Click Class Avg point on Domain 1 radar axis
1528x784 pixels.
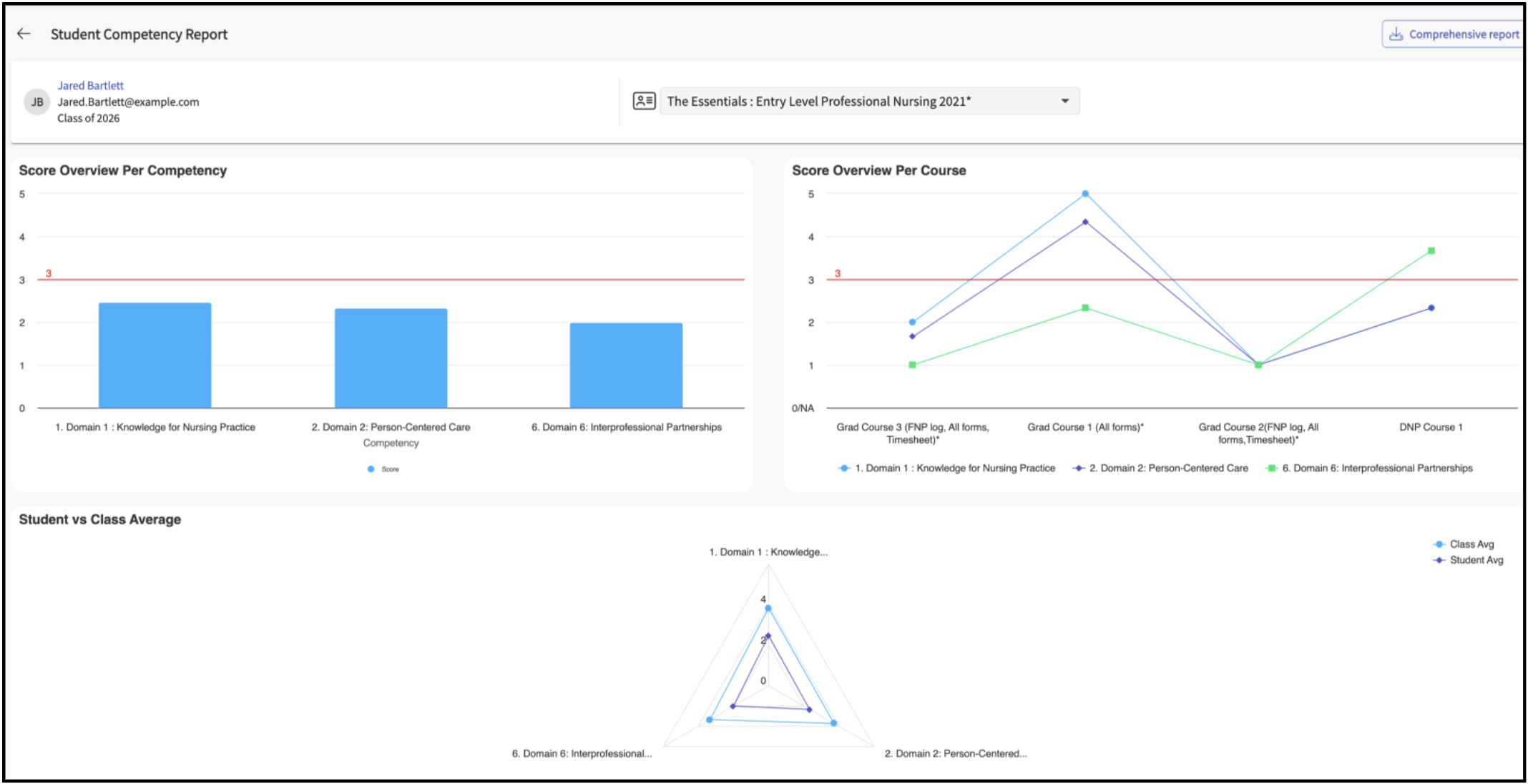coord(768,608)
